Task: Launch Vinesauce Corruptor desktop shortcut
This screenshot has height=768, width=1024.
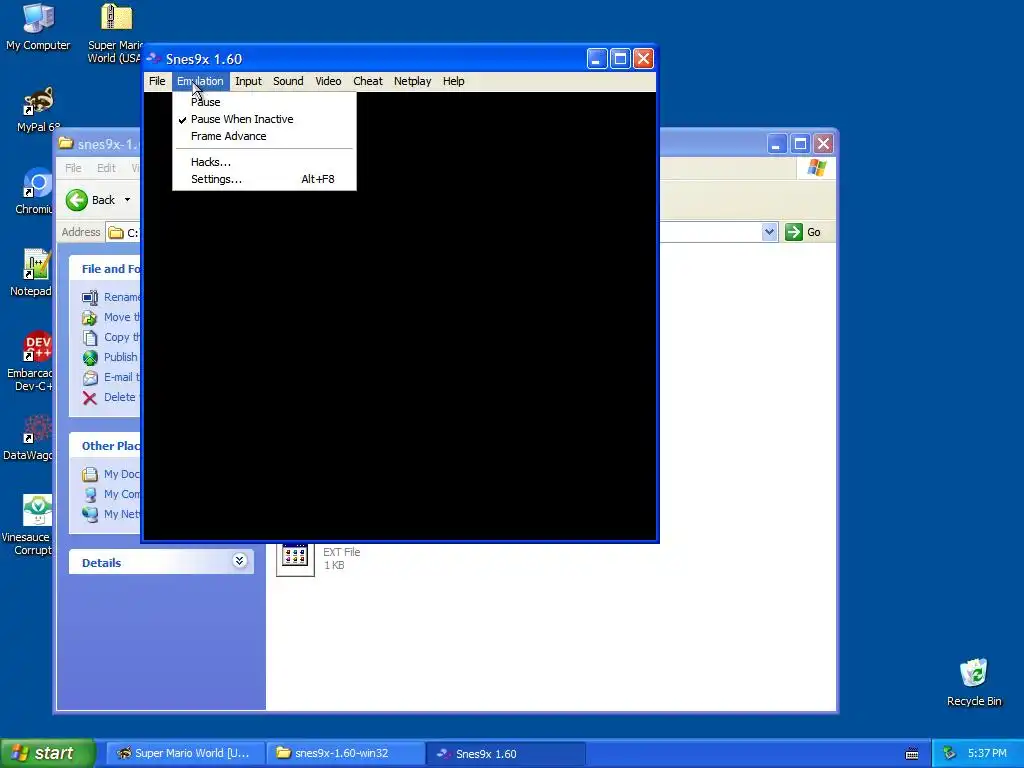Action: 29,524
